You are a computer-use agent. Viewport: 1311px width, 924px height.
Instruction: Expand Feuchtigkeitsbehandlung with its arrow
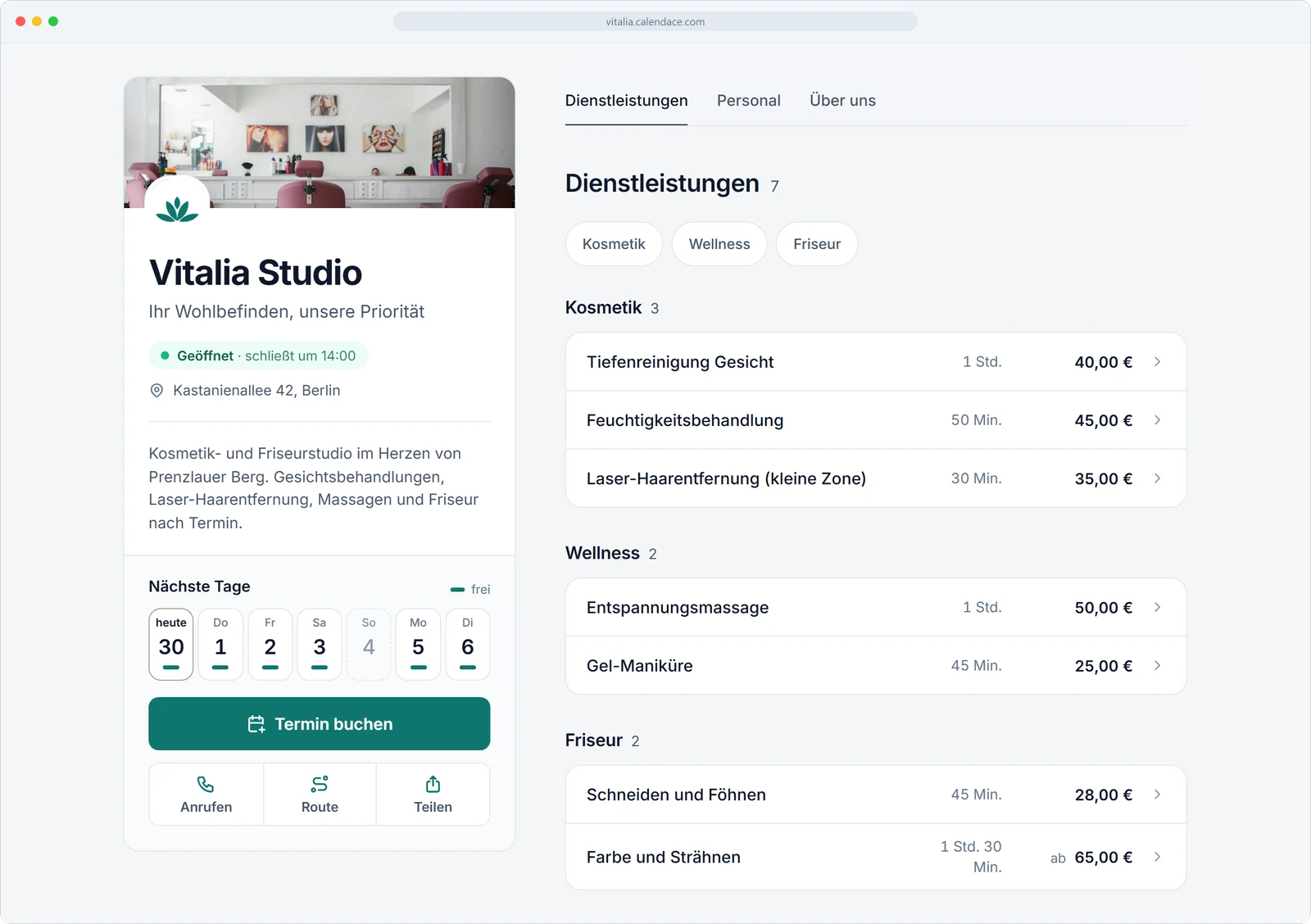tap(1157, 420)
